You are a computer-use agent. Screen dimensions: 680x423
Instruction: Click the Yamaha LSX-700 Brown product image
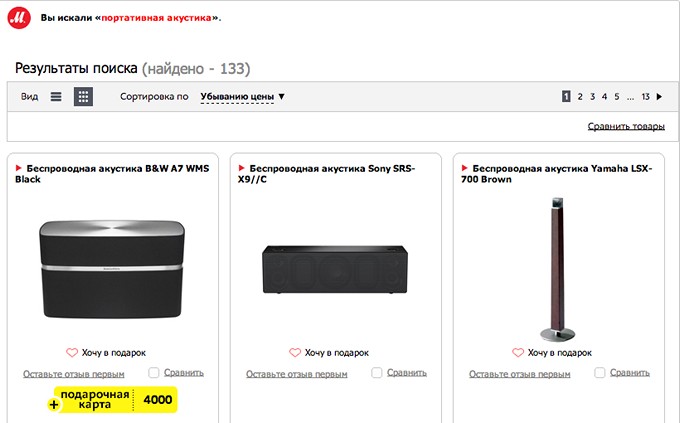(553, 268)
